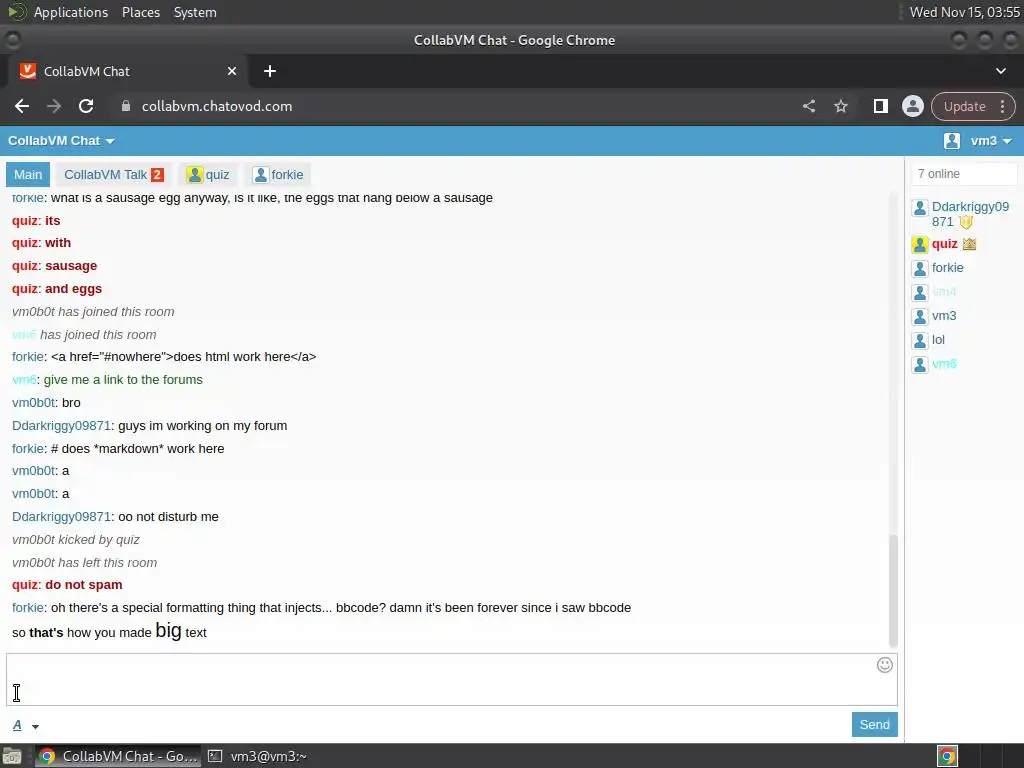This screenshot has width=1024, height=768.
Task: Click 'vm0b0t kicked by quiz' notice
Action: click(x=76, y=540)
